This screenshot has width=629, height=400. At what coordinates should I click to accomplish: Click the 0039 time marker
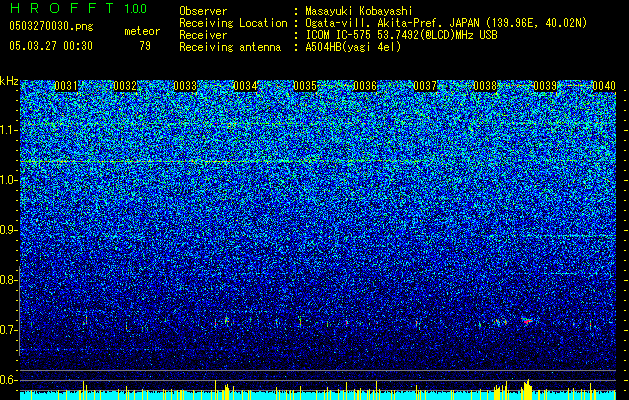[x=545, y=86]
